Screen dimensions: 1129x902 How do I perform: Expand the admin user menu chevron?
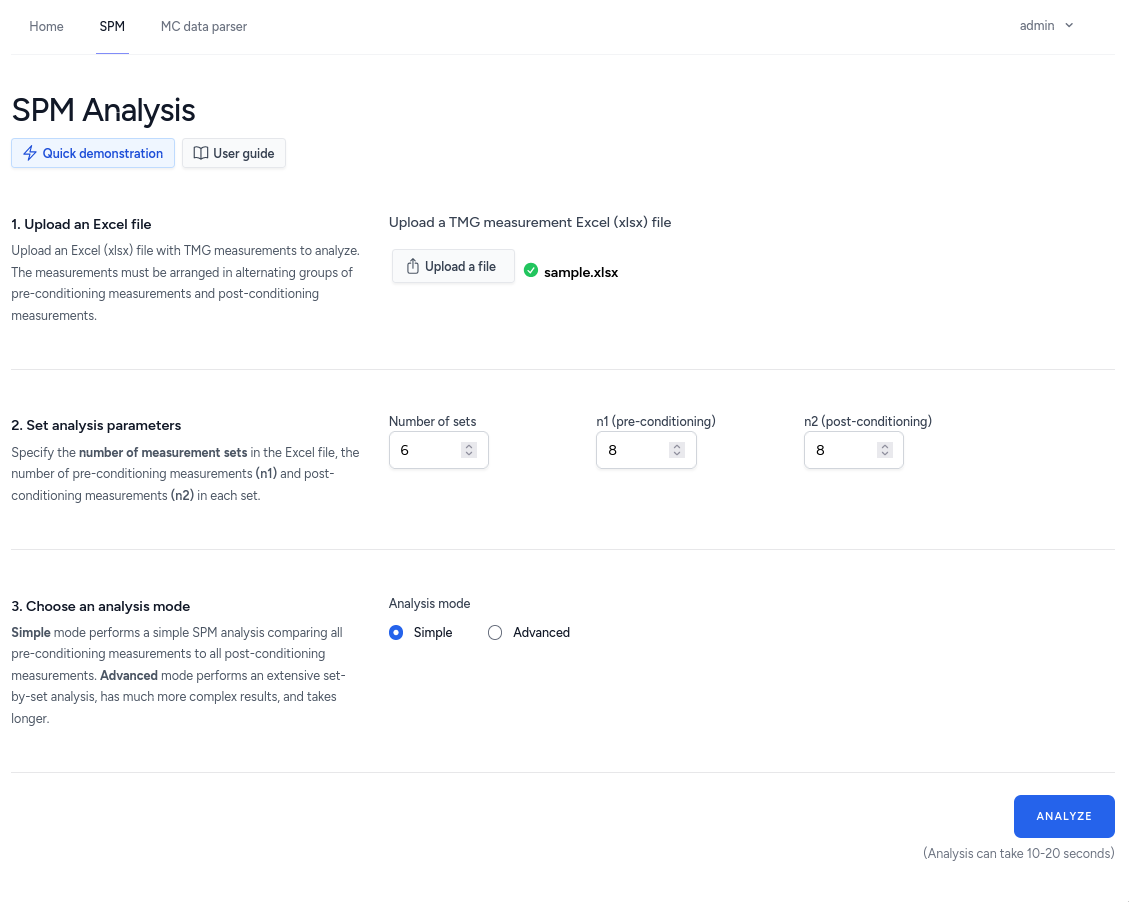click(x=1069, y=26)
